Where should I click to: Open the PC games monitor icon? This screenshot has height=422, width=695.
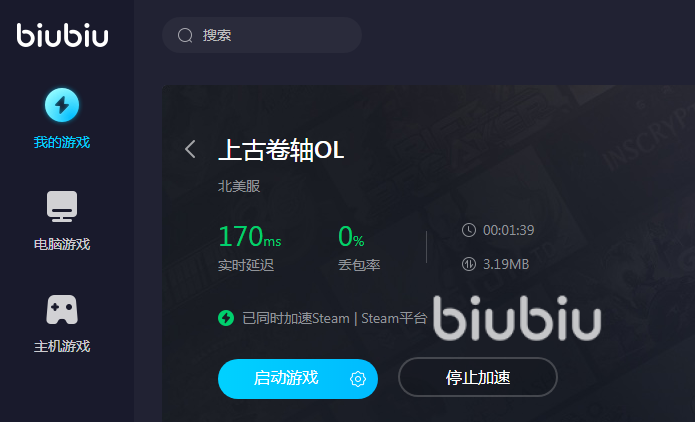click(62, 206)
